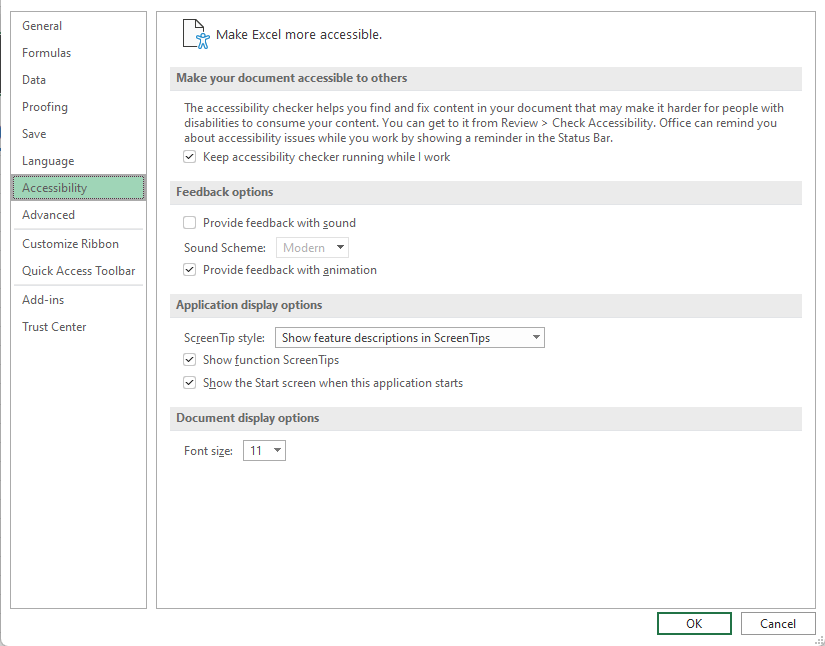Click the accessibility checker description paragraph
This screenshot has height=646, width=825.
(x=484, y=123)
